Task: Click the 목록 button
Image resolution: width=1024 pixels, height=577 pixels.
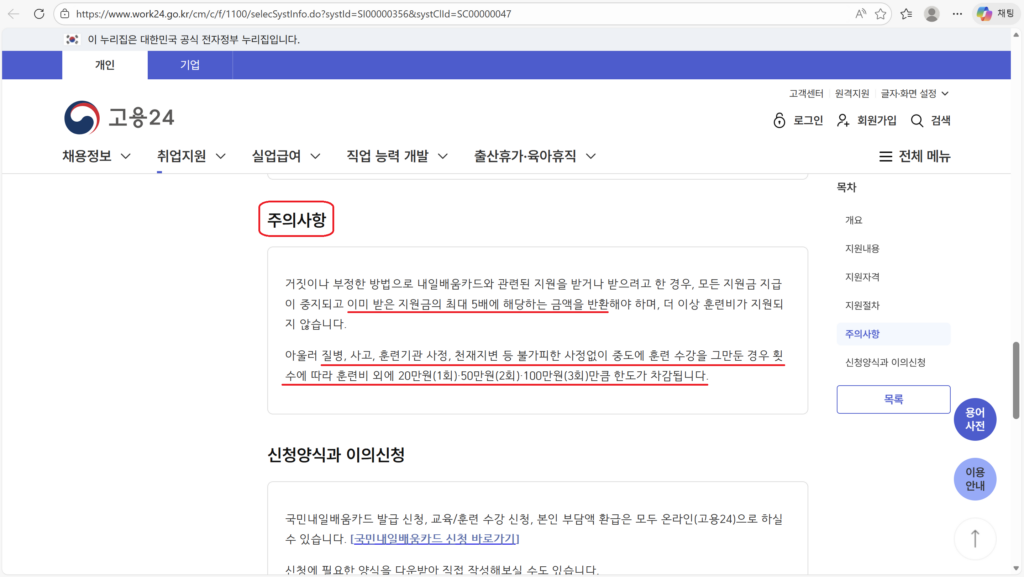Action: tap(893, 399)
